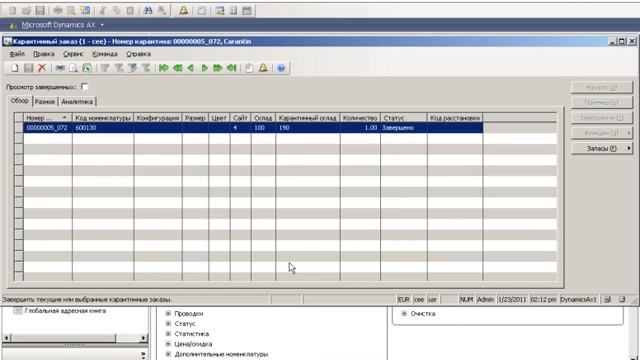Click the New record icon in quarantine order toolbar
Screen dimensions: 640x360
click(15, 68)
